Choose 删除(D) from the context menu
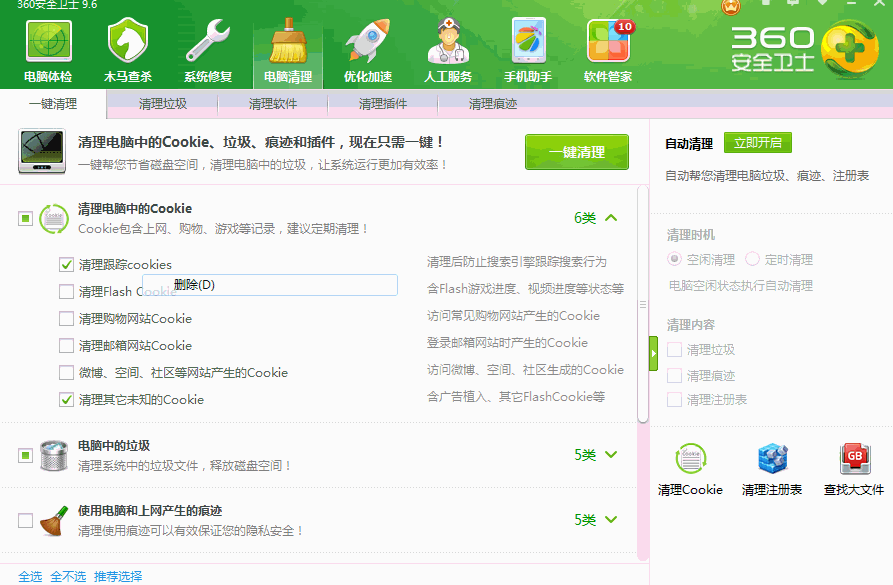893x585 pixels. [269, 285]
